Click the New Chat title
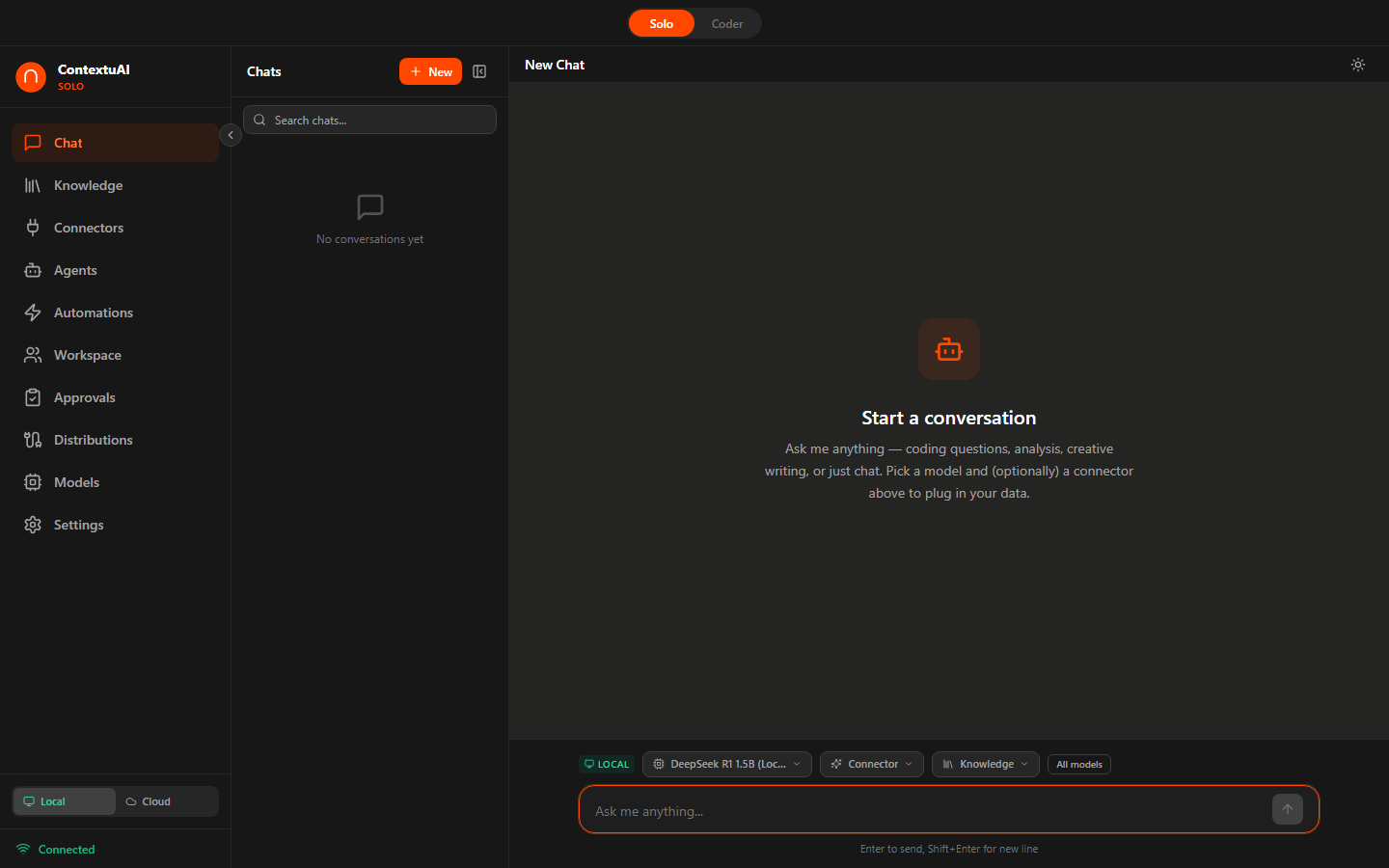This screenshot has width=1389, height=868. 555,65
